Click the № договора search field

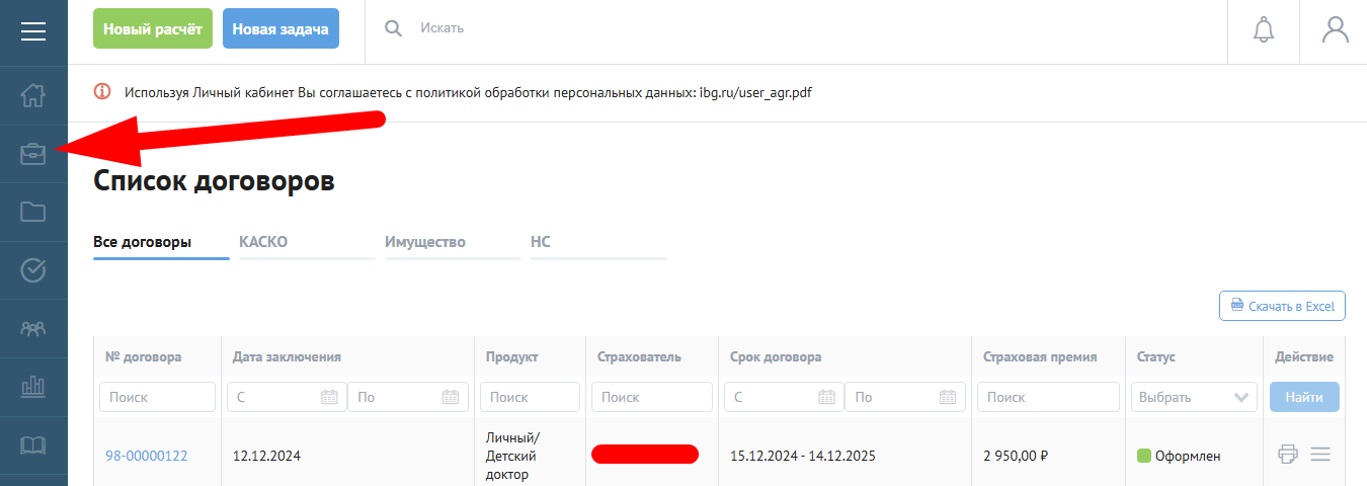pyautogui.click(x=157, y=397)
